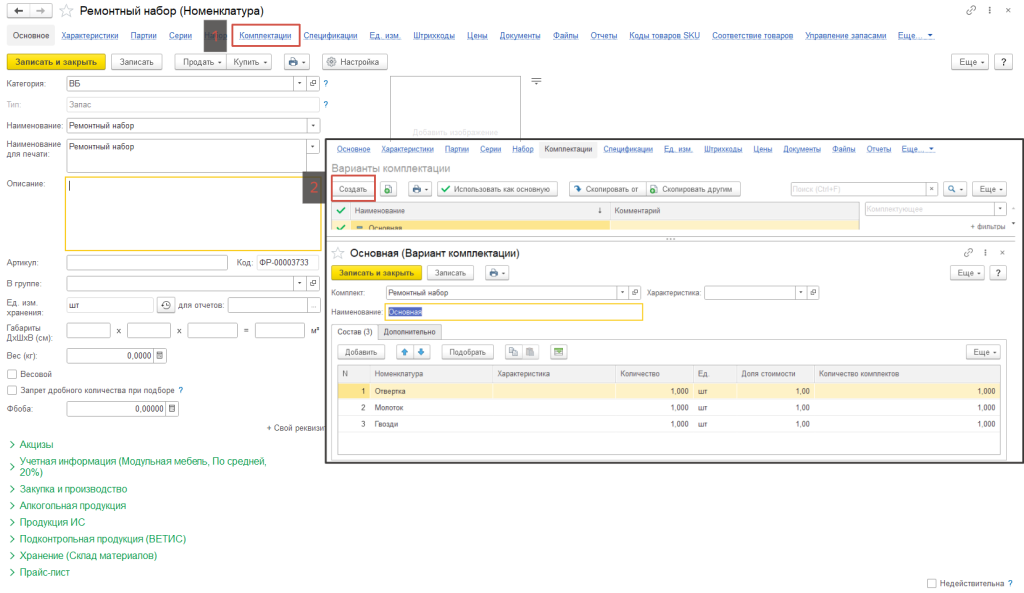Image resolution: width=1024 pixels, height=593 pixels.
Task: Open the Продать dropdown menu
Action: point(199,62)
